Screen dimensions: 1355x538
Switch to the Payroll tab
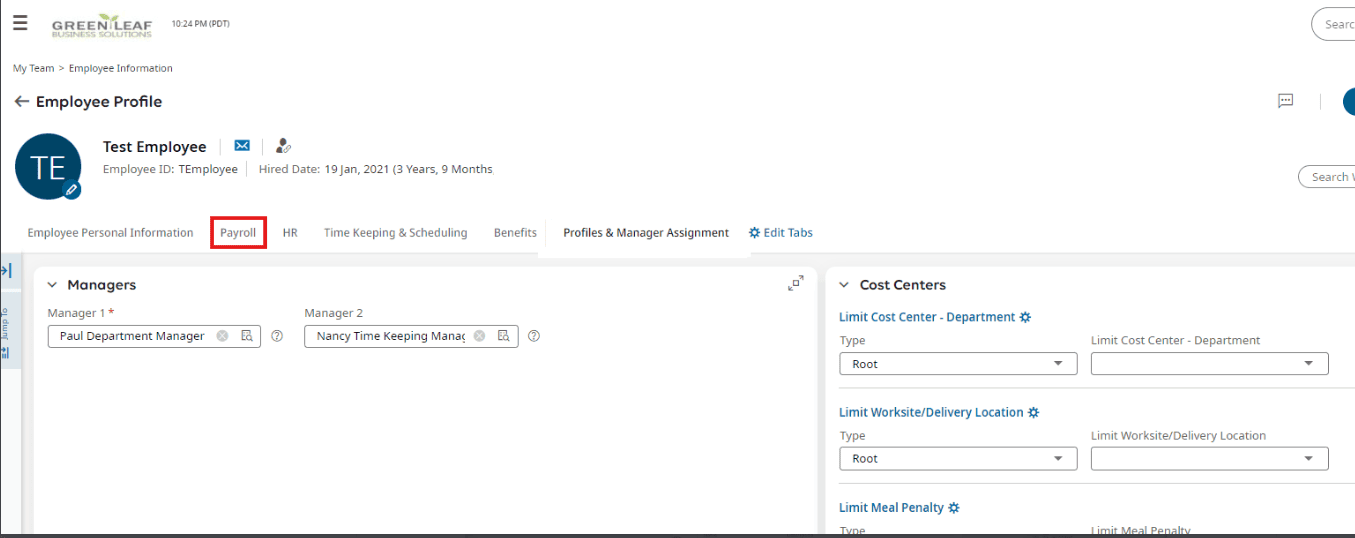click(x=238, y=233)
